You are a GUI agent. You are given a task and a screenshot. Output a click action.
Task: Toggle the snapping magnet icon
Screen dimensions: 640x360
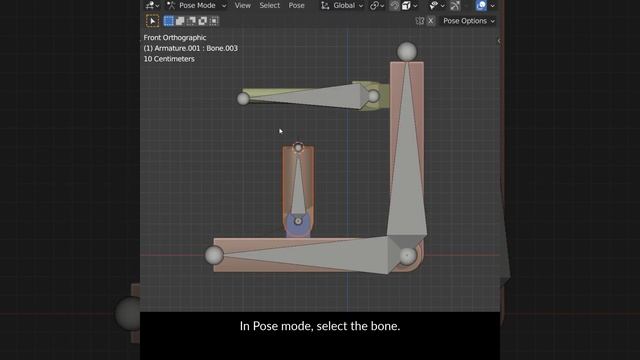coord(394,5)
